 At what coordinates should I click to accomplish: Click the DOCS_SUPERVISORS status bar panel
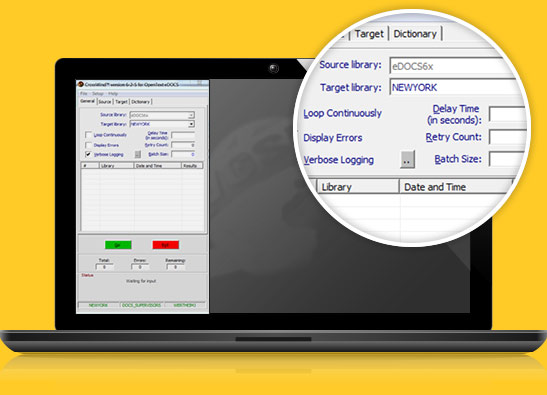click(142, 305)
